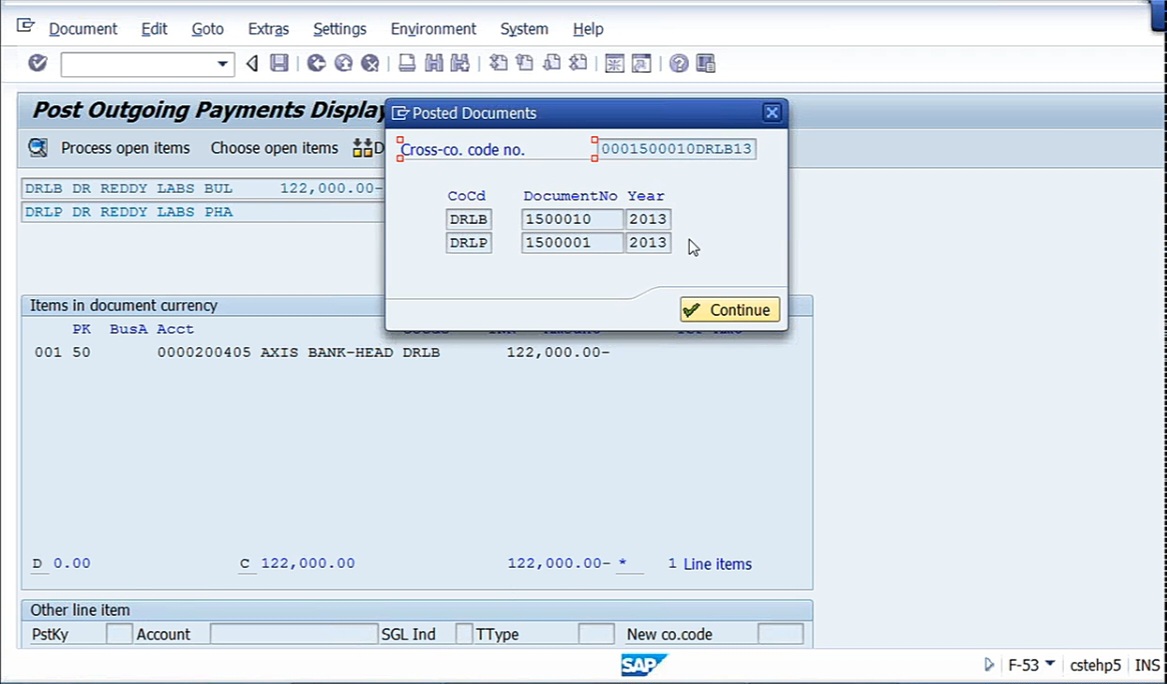Click Process open items button
The height and width of the screenshot is (684, 1167).
click(x=125, y=148)
